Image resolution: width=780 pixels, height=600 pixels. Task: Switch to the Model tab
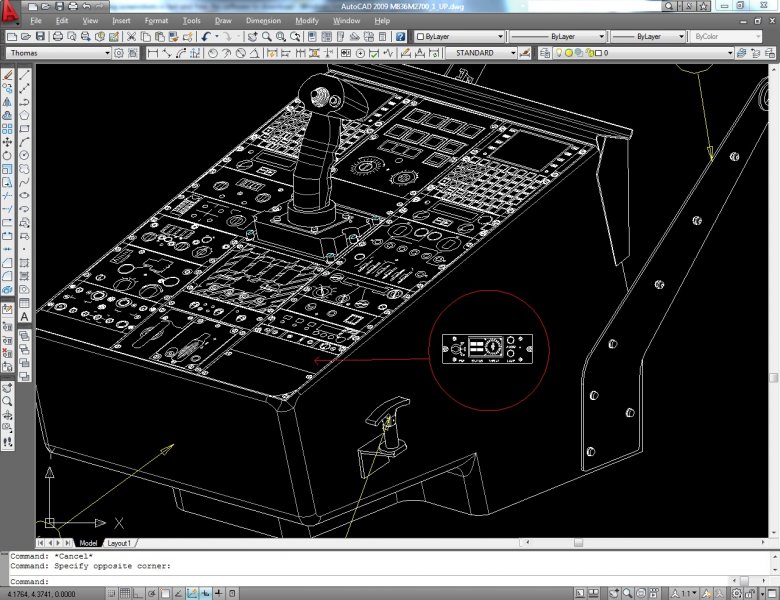point(88,543)
